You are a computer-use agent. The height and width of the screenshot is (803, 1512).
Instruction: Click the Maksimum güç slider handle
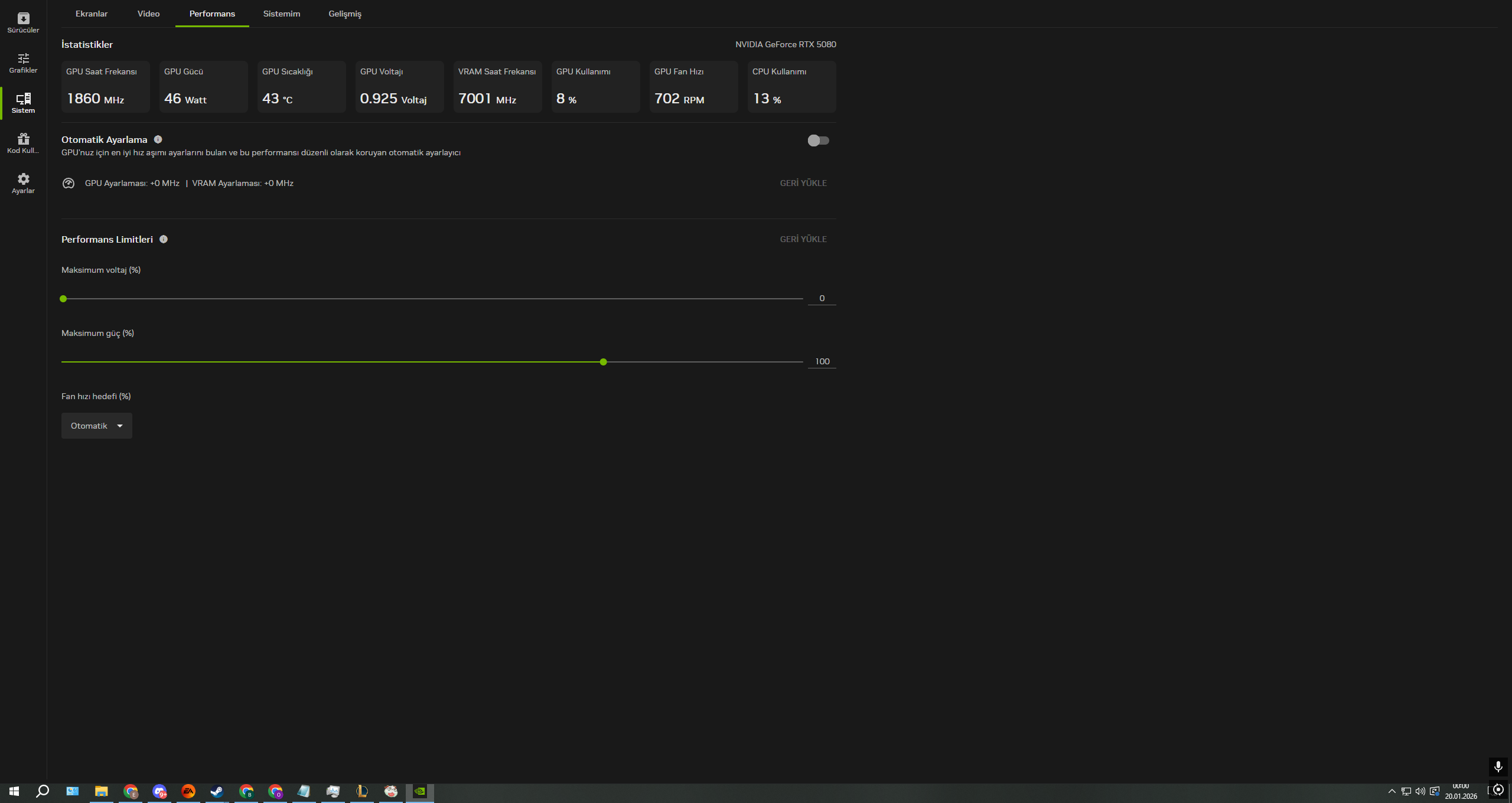point(603,362)
